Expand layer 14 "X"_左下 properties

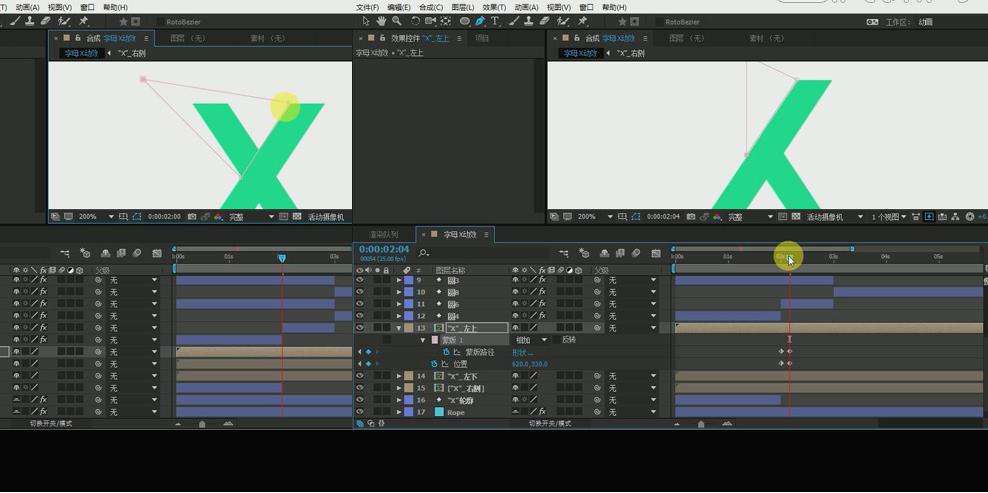[x=399, y=376]
